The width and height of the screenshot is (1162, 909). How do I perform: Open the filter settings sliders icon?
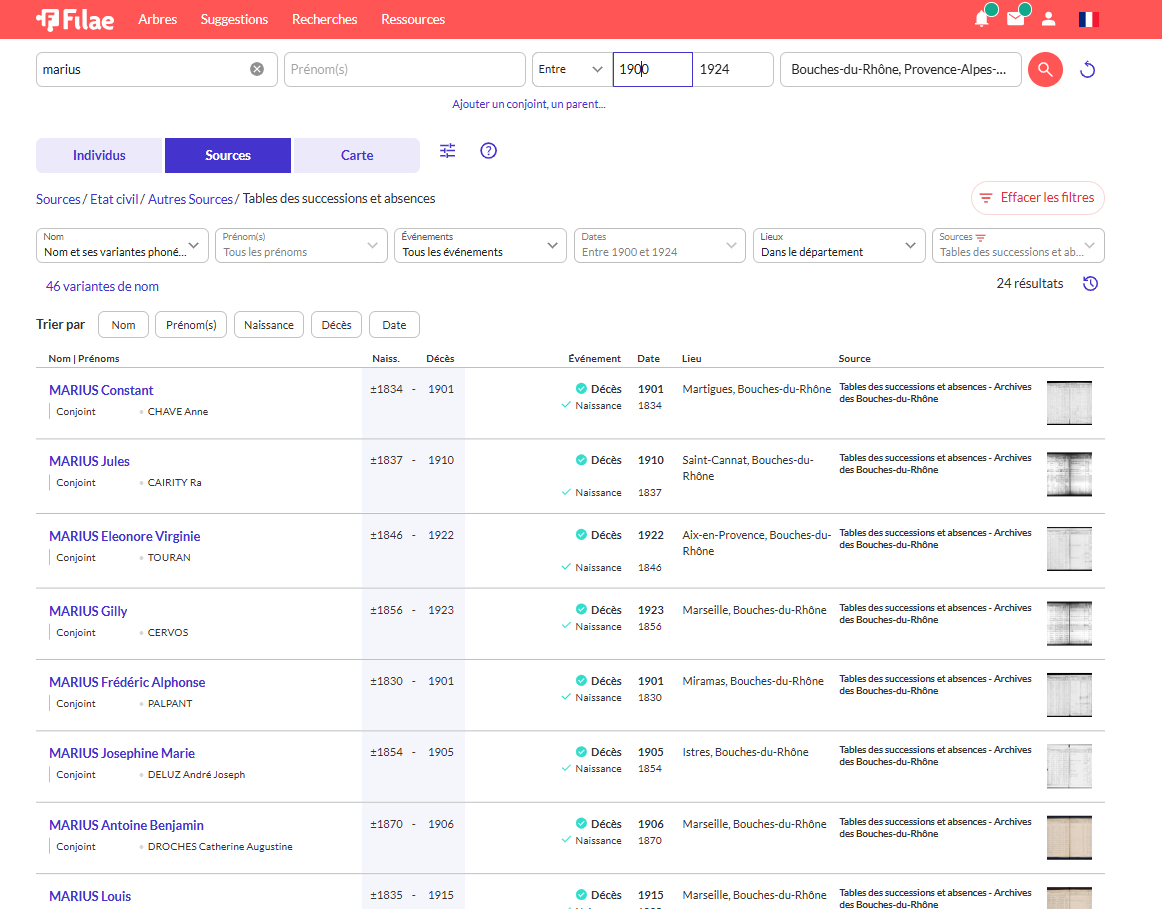[447, 151]
